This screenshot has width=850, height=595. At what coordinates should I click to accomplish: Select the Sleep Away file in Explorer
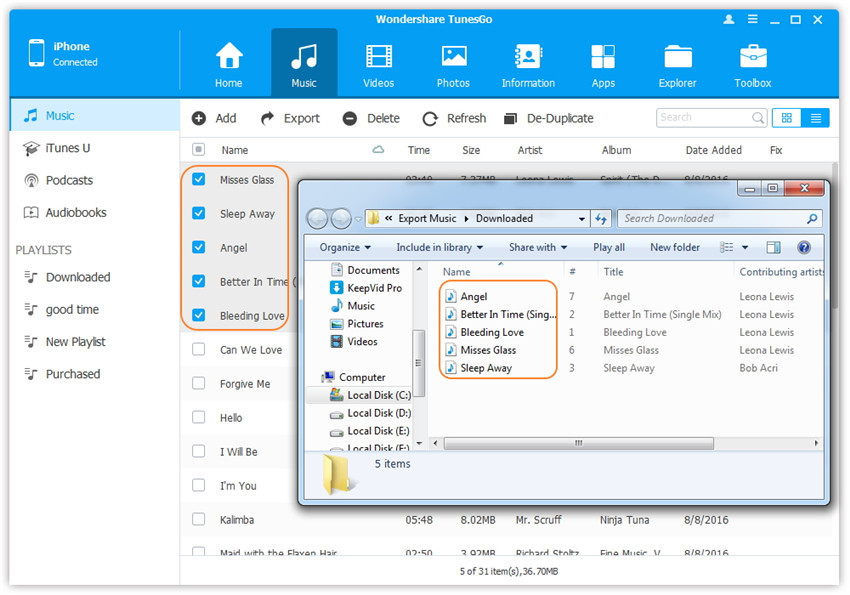click(479, 368)
